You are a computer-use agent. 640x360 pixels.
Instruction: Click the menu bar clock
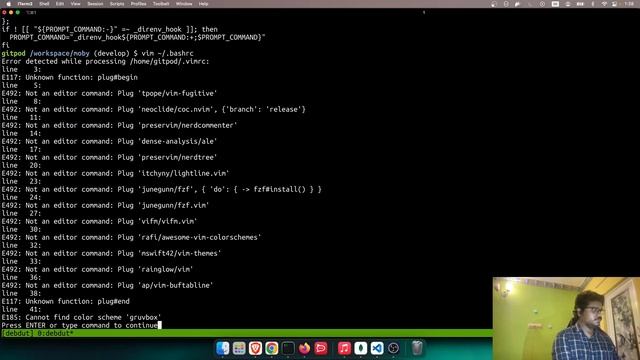pyautogui.click(x=629, y=4)
